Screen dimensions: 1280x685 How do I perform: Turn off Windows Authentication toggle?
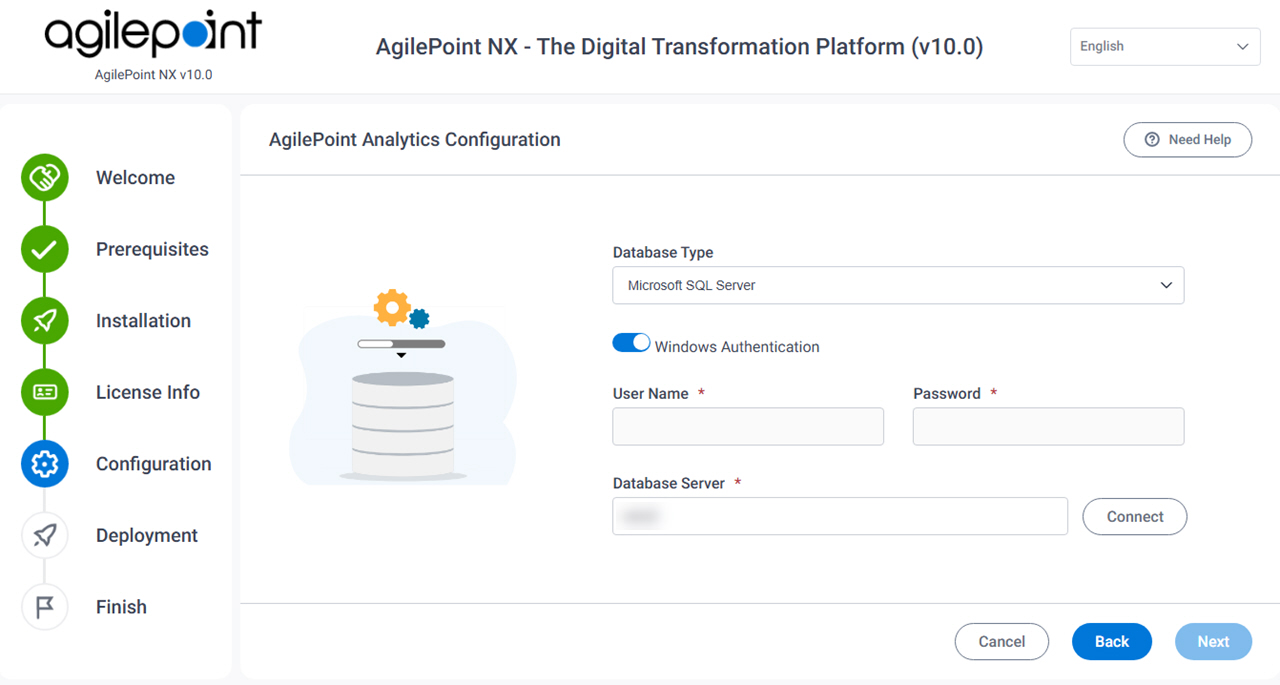(x=631, y=343)
